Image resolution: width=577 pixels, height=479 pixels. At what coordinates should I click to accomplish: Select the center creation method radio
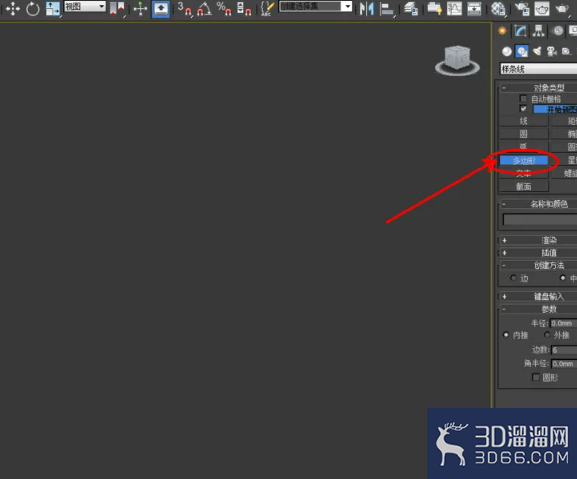coord(562,278)
